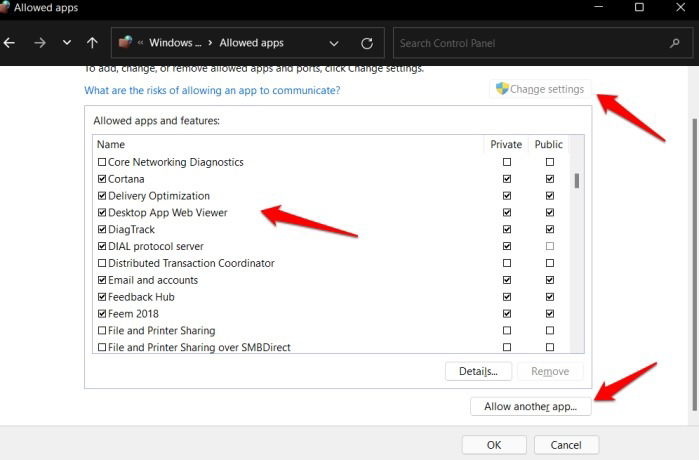699x460 pixels.
Task: Click the Public column header
Action: click(548, 144)
